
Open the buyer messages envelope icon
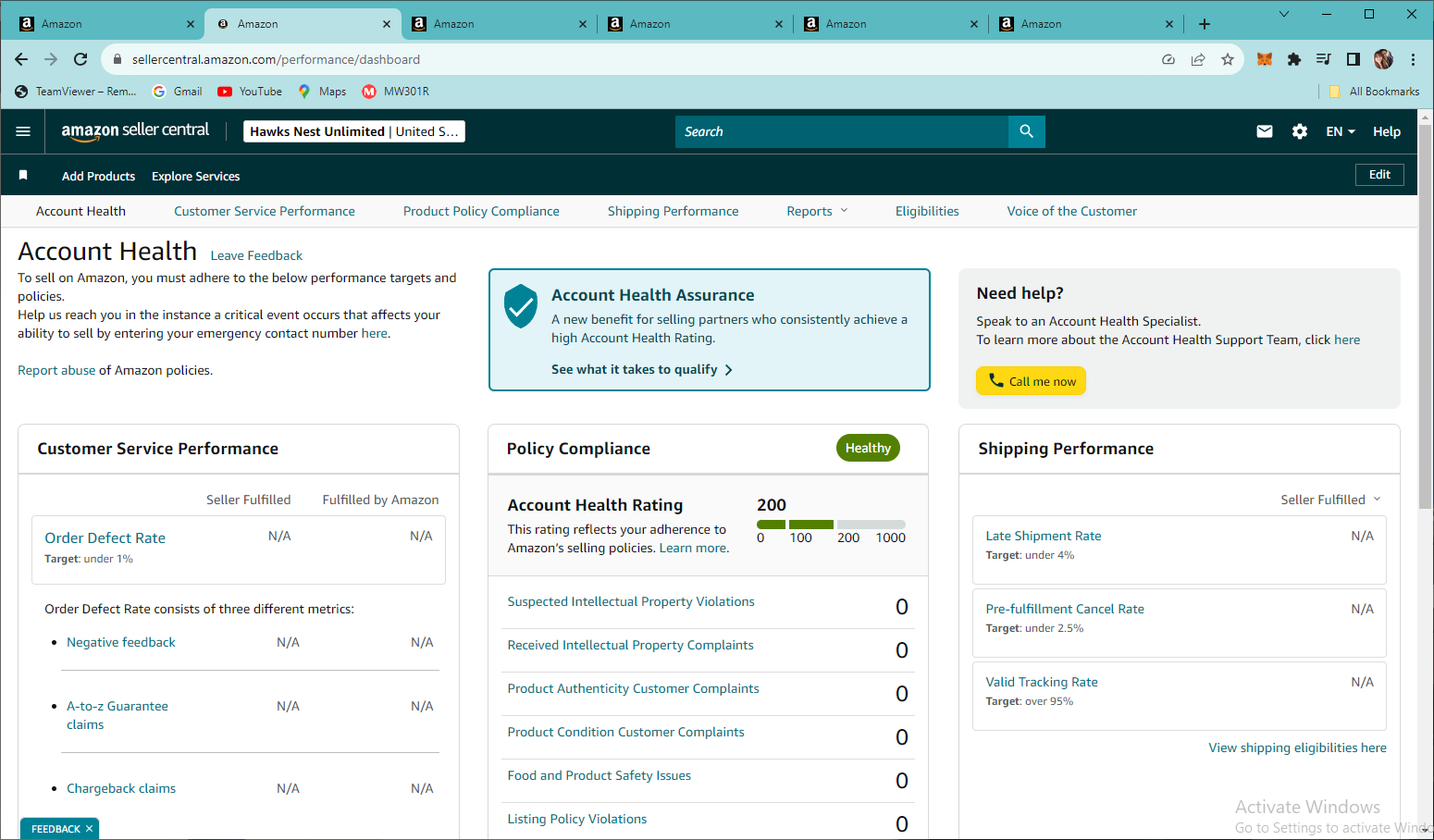pyautogui.click(x=1264, y=131)
